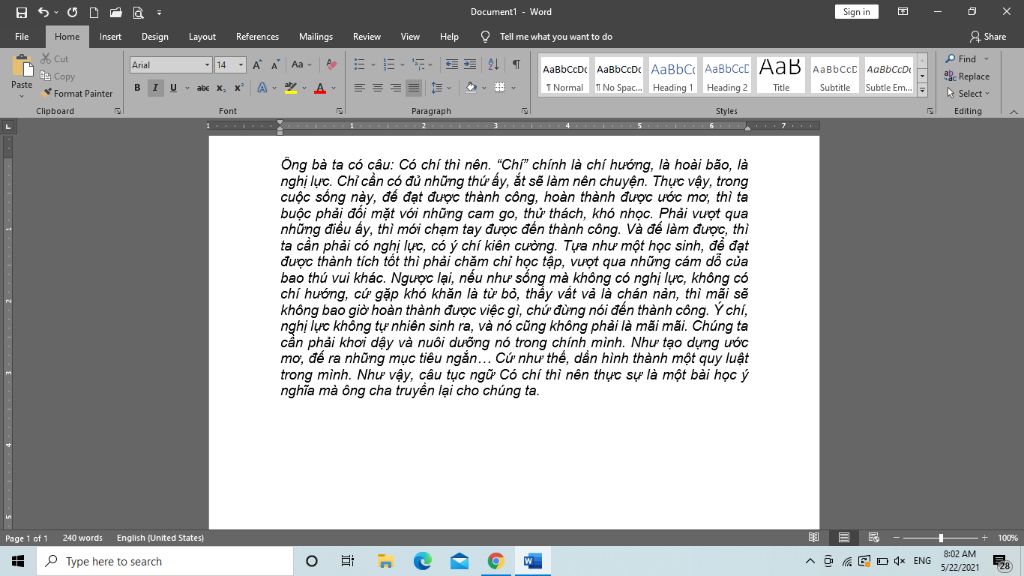The height and width of the screenshot is (576, 1024).
Task: Toggle justify alignment
Action: click(x=413, y=88)
